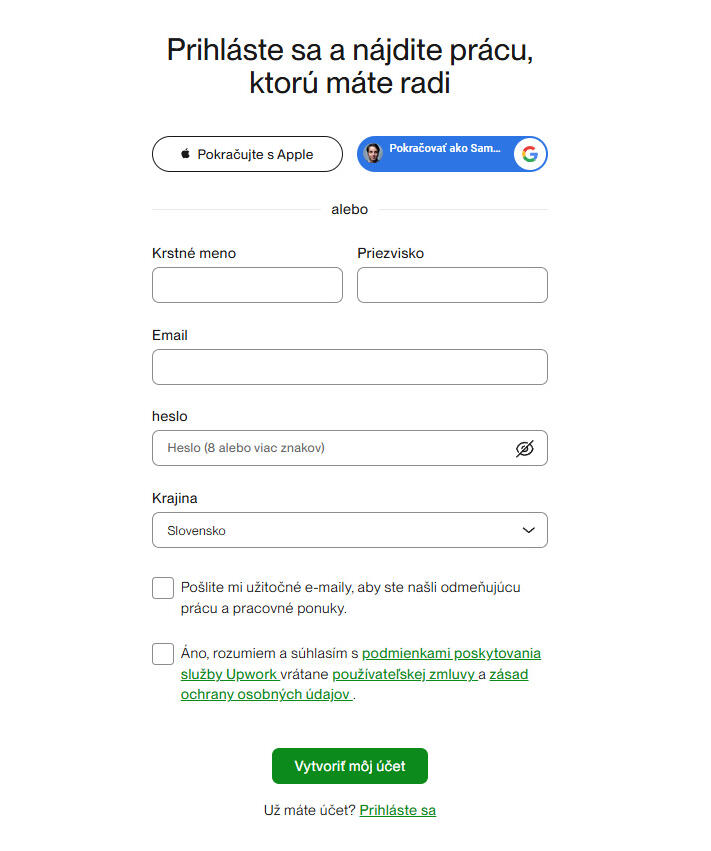
Task: Open the Prihláste sa login link
Action: [x=397, y=811]
